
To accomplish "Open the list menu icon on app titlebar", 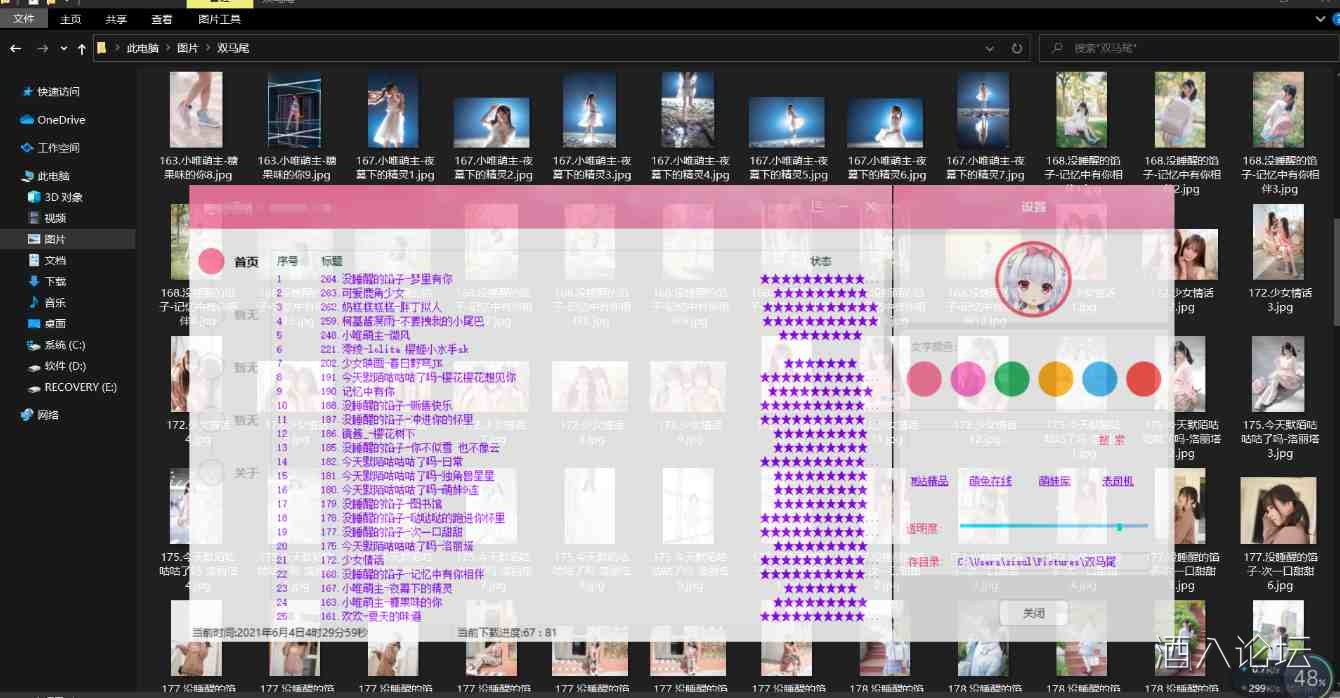I will 818,208.
